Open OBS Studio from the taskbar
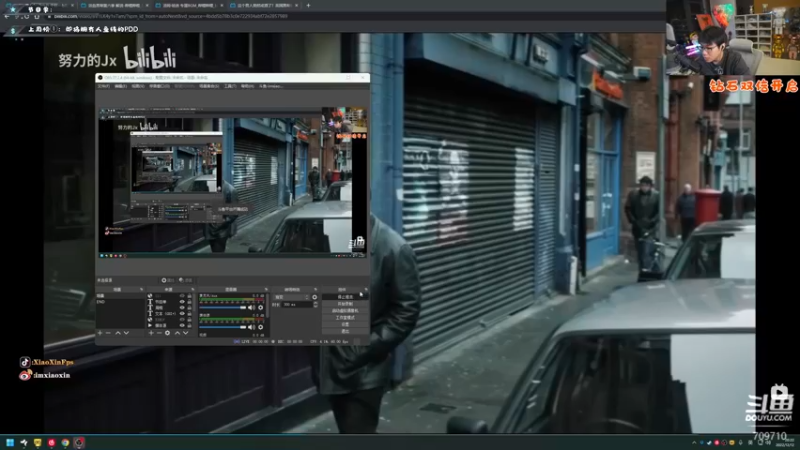Viewport: 800px width, 450px height. pos(79,442)
